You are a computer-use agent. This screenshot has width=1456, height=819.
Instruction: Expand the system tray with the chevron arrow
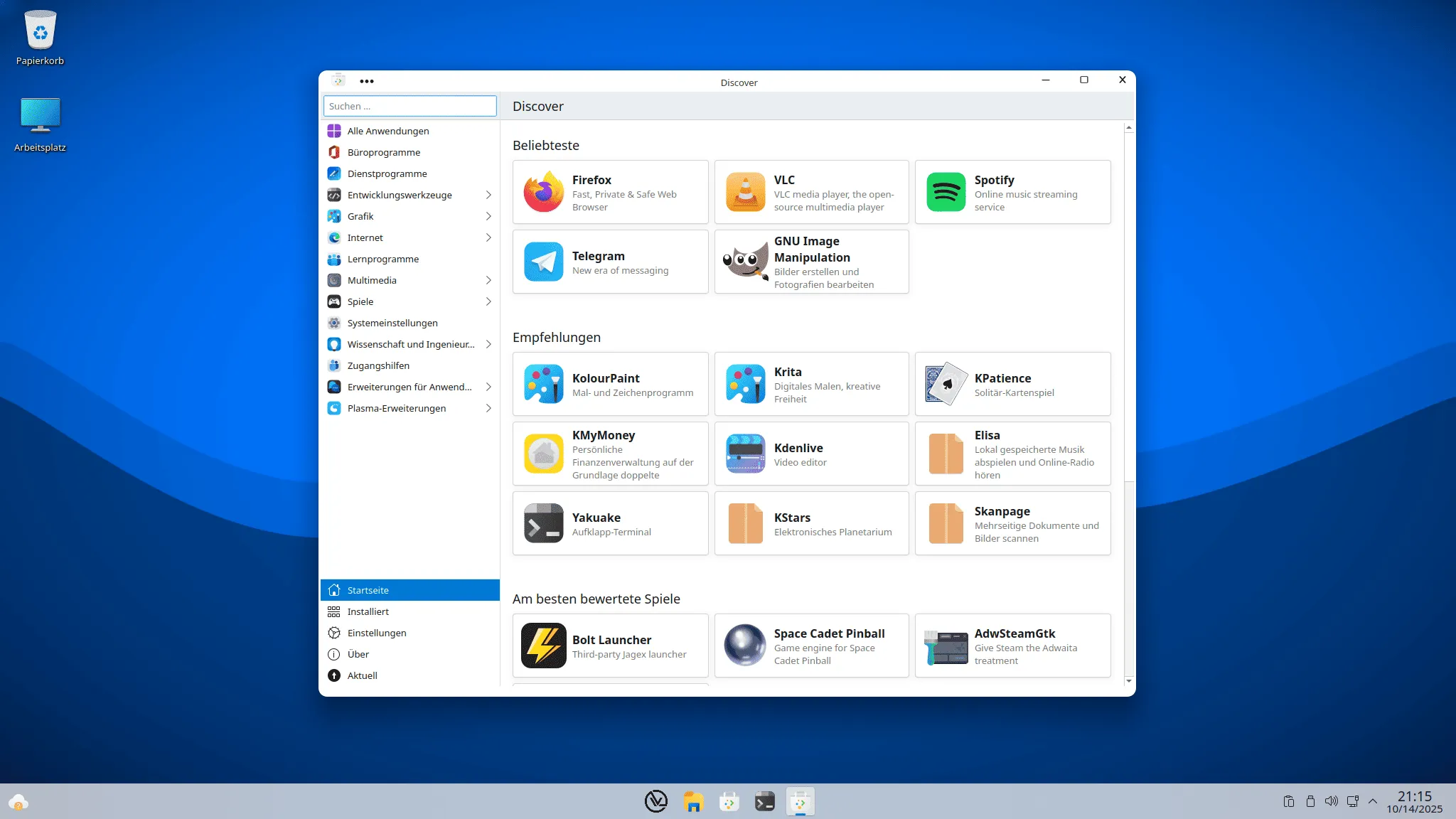[1372, 801]
